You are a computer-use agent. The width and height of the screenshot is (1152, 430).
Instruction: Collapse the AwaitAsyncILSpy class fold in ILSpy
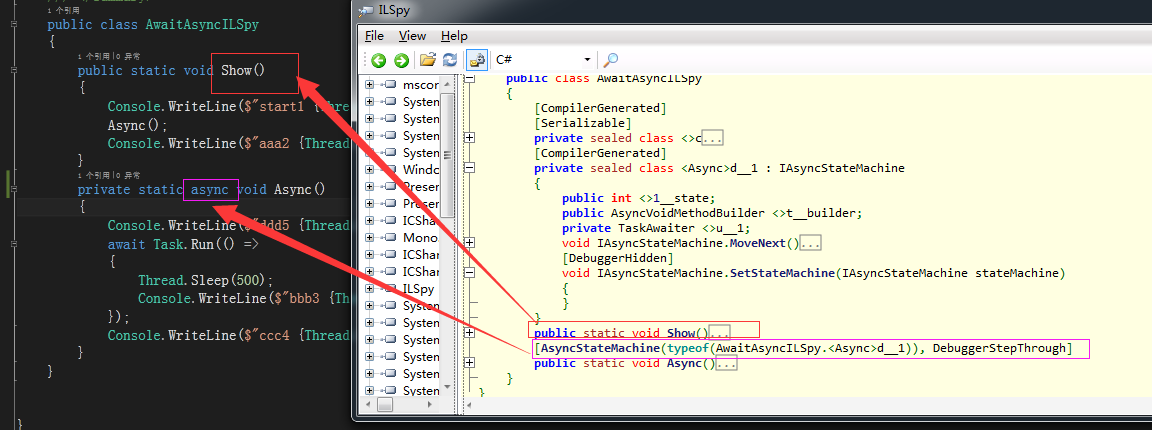click(x=470, y=79)
